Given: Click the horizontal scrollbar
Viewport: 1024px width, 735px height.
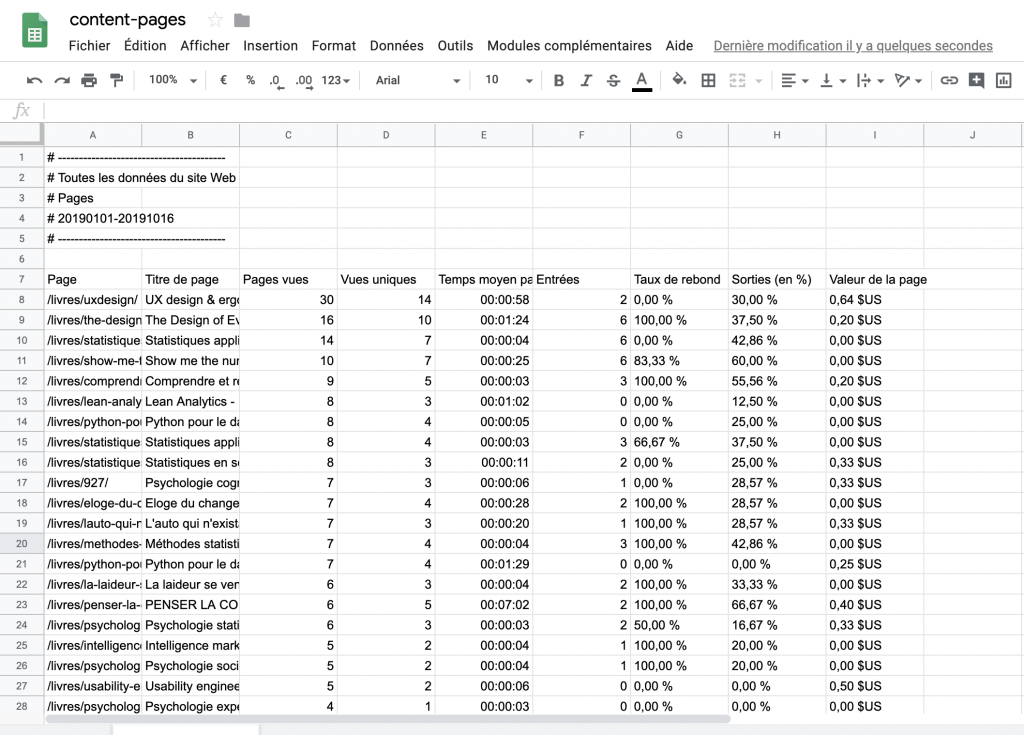Looking at the screenshot, I should (x=388, y=719).
